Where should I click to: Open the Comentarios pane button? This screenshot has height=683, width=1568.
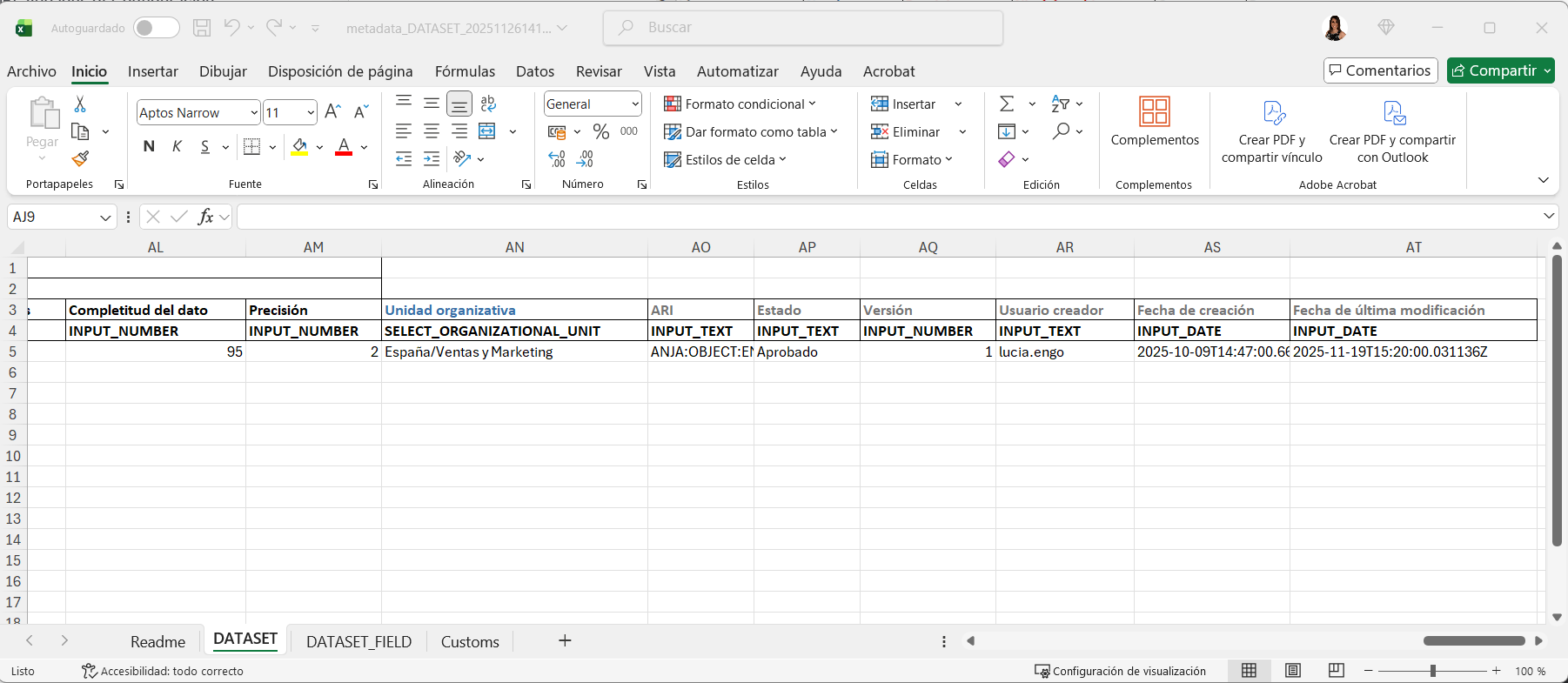pyautogui.click(x=1379, y=70)
